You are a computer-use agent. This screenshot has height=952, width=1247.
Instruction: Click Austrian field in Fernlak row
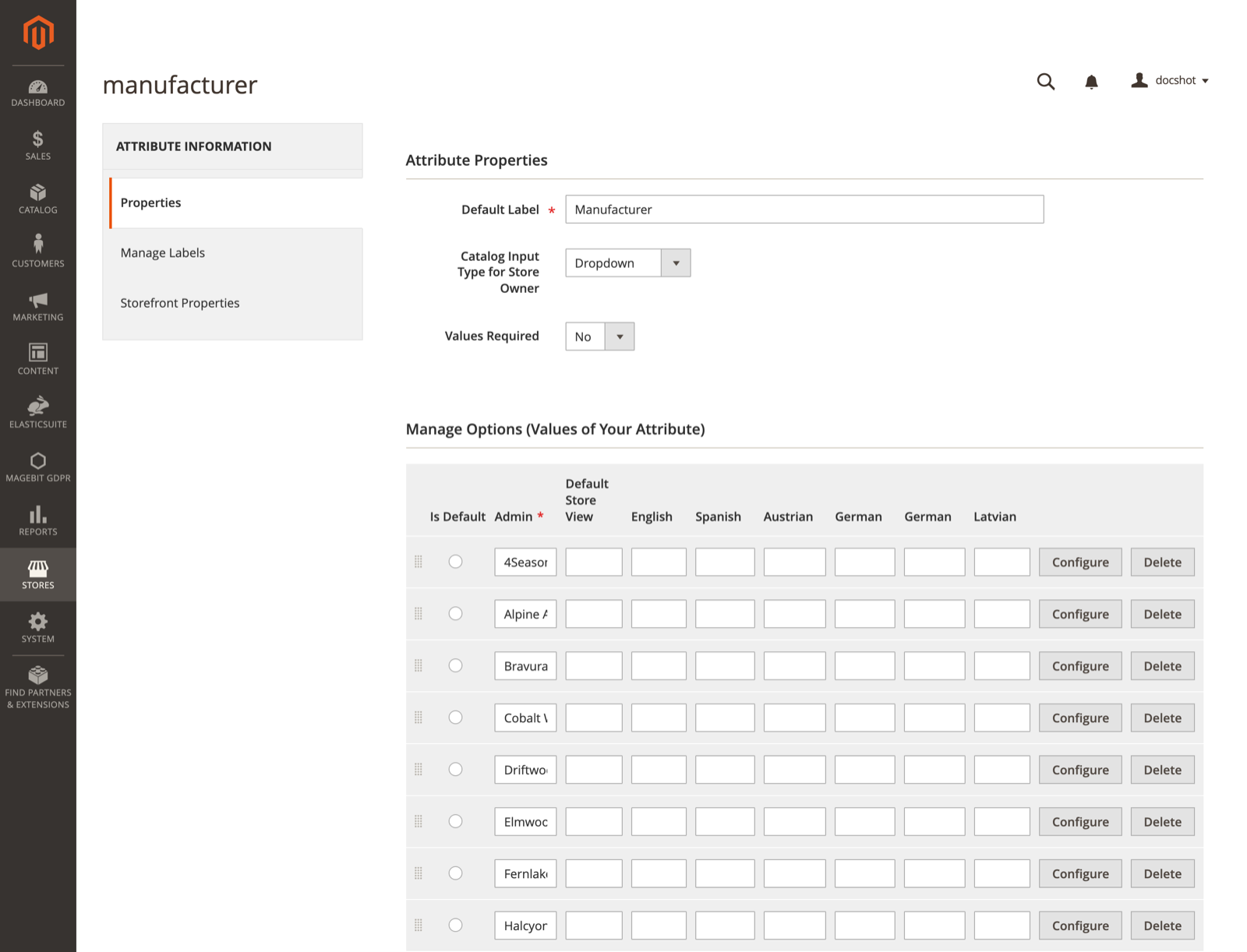[x=794, y=873]
